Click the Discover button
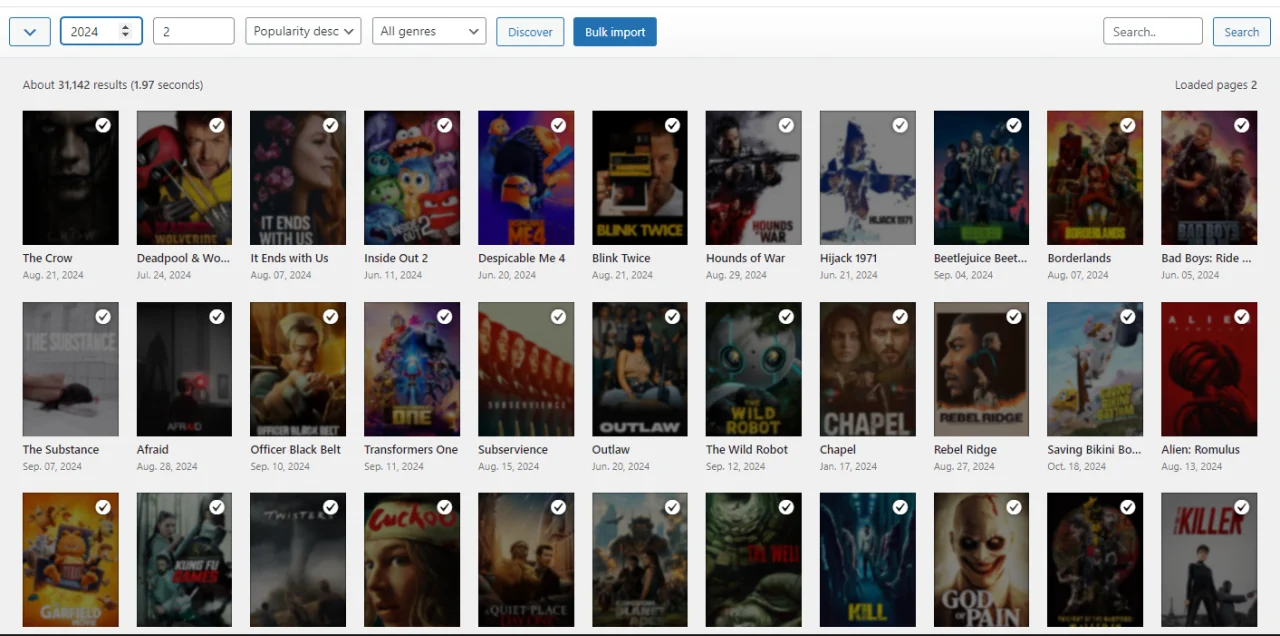This screenshot has width=1280, height=636. tap(530, 32)
